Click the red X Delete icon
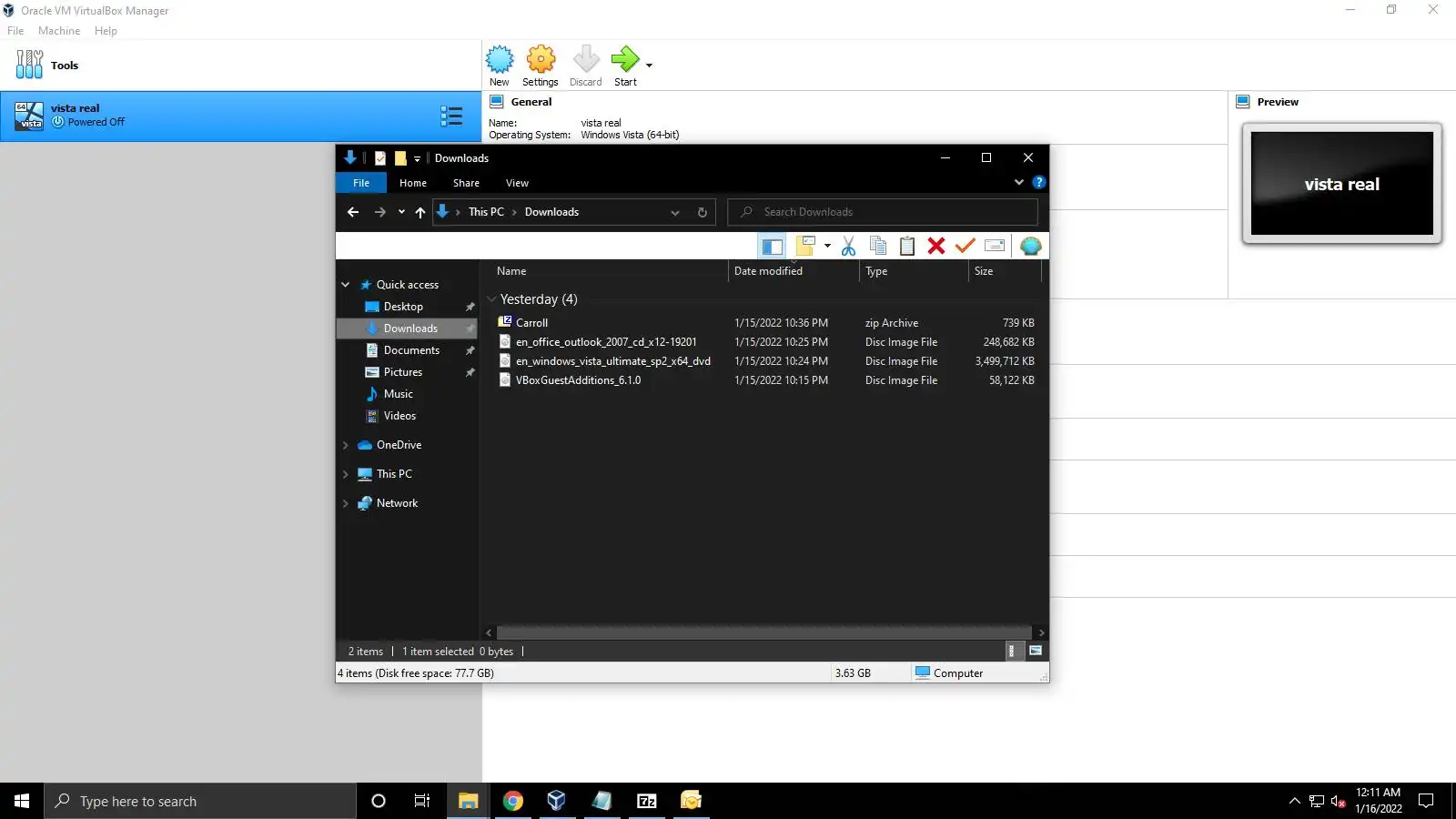1456x819 pixels. click(x=936, y=246)
